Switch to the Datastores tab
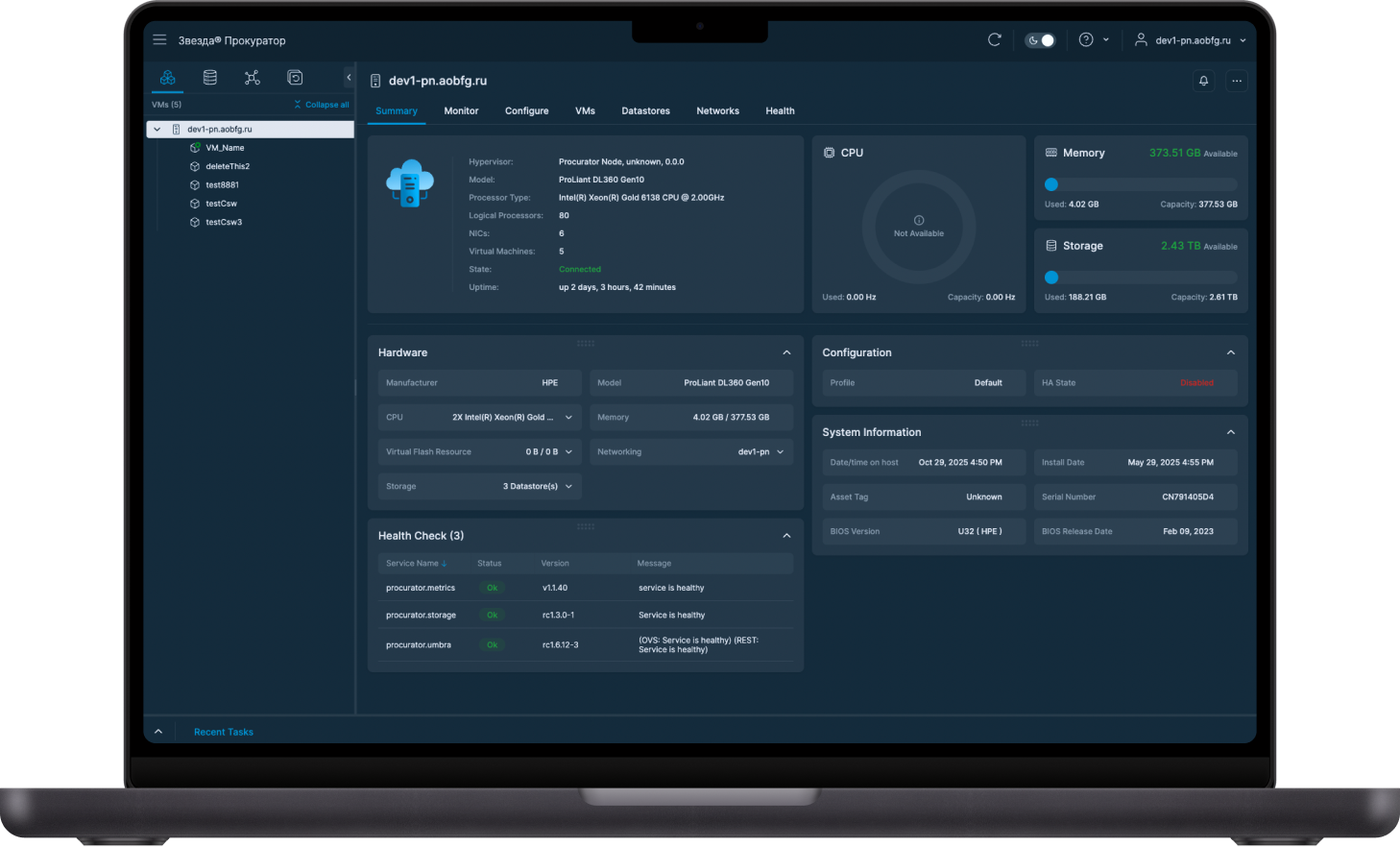This screenshot has height=847, width=1400. pyautogui.click(x=645, y=110)
